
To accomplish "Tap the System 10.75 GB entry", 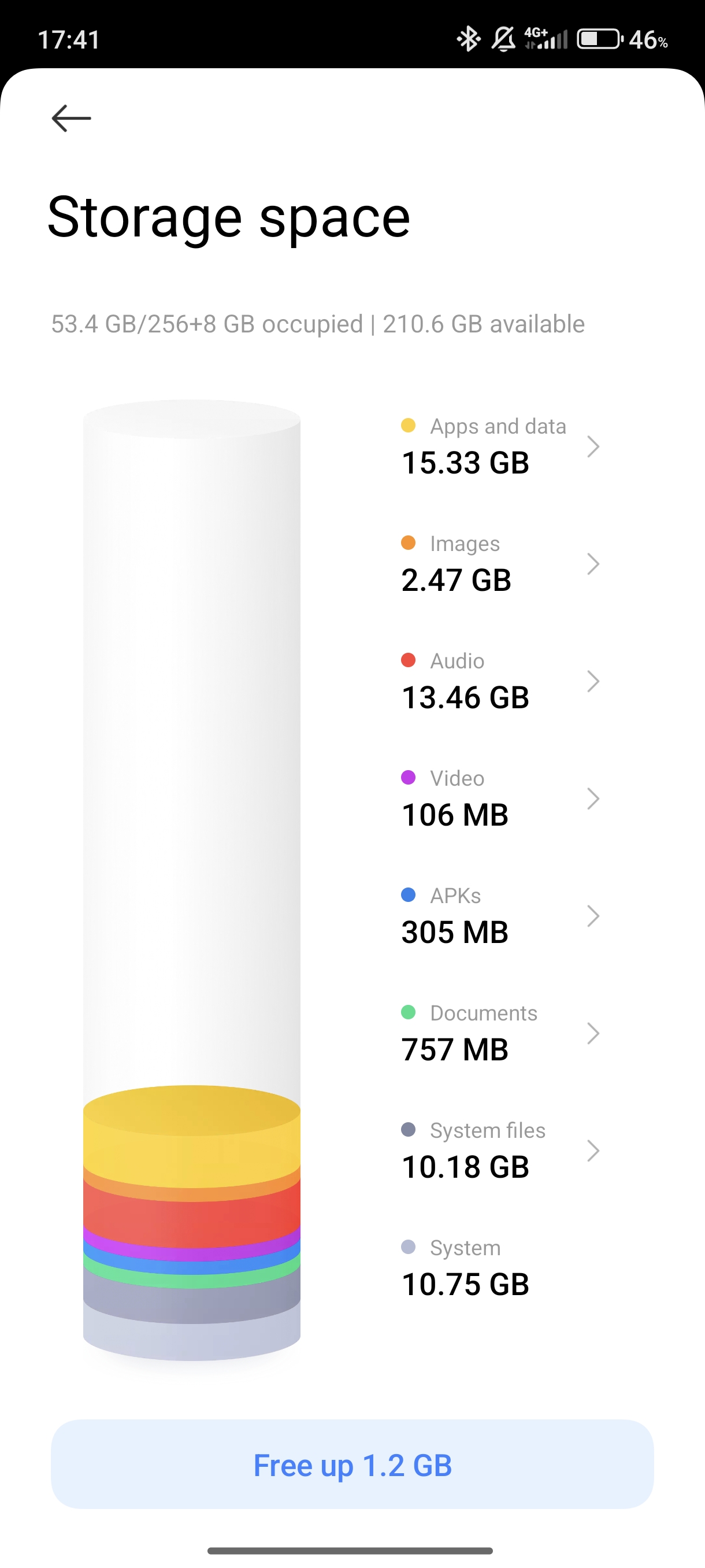I will pyautogui.click(x=465, y=1268).
